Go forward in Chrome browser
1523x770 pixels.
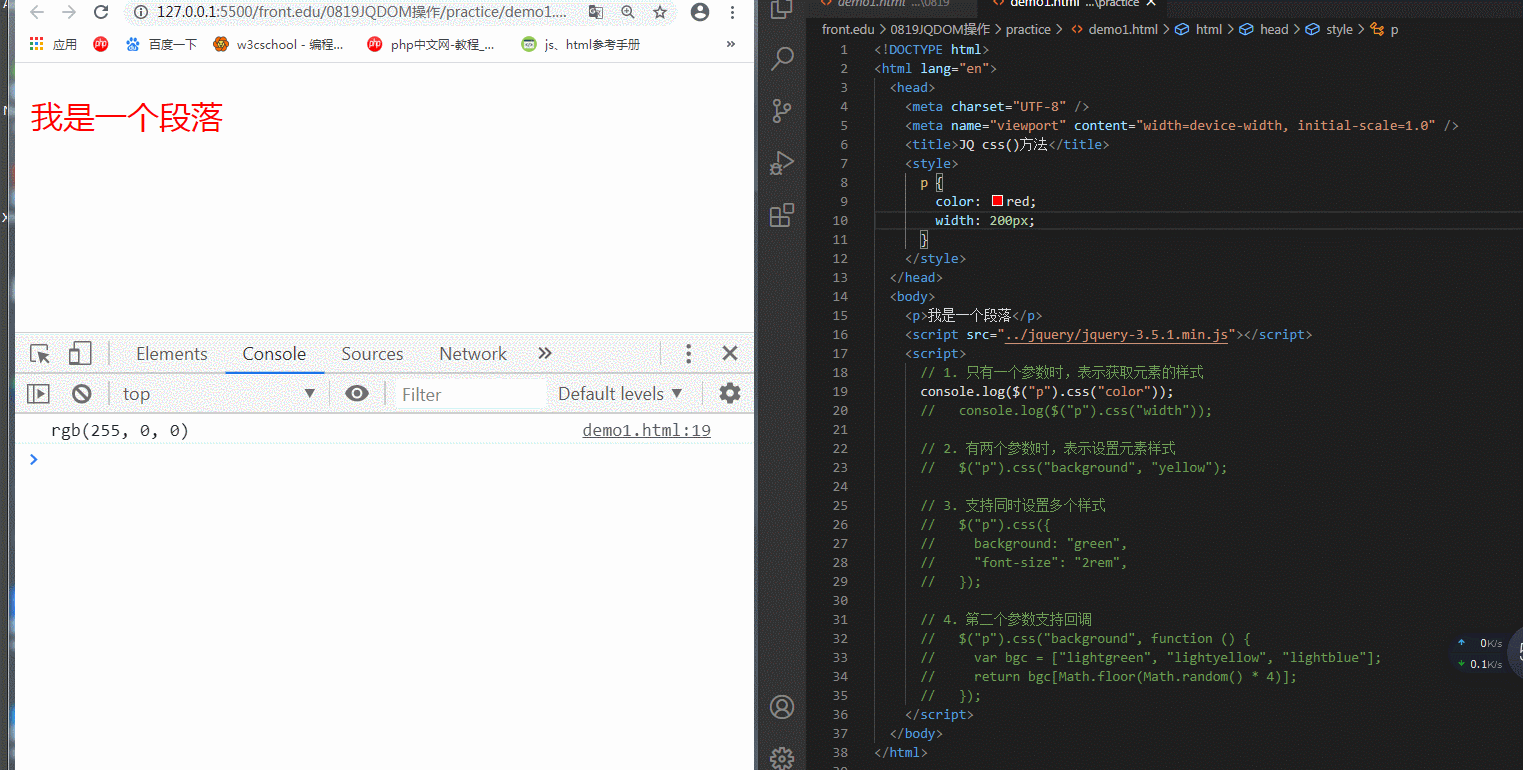[69, 12]
